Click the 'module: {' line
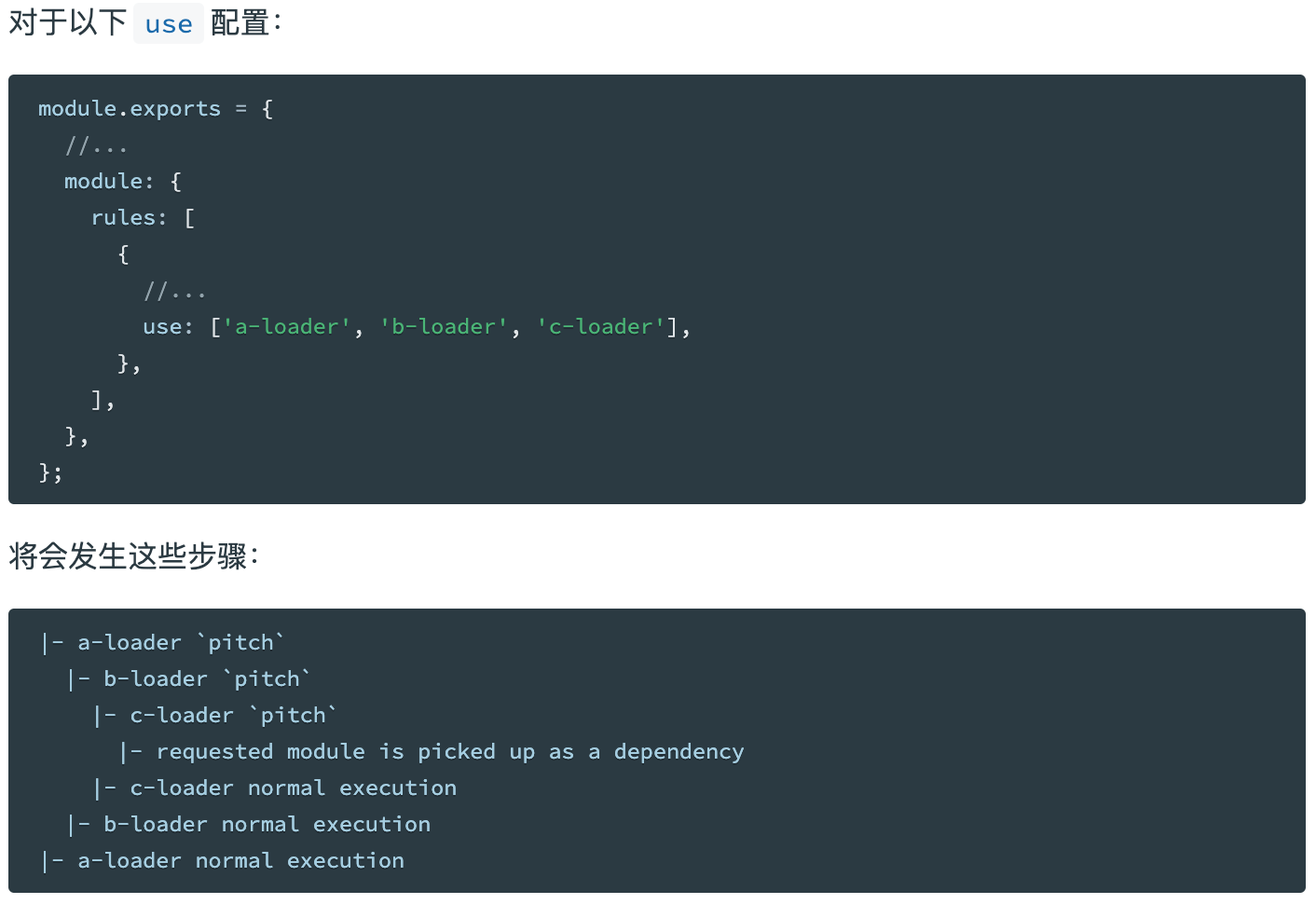 [x=123, y=182]
